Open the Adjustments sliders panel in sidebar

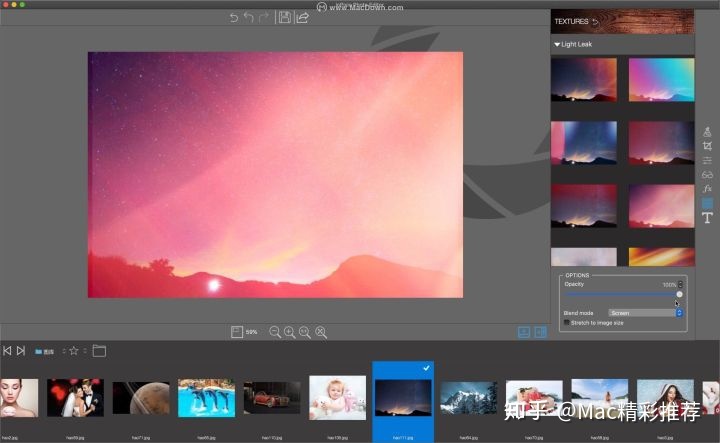coord(707,160)
